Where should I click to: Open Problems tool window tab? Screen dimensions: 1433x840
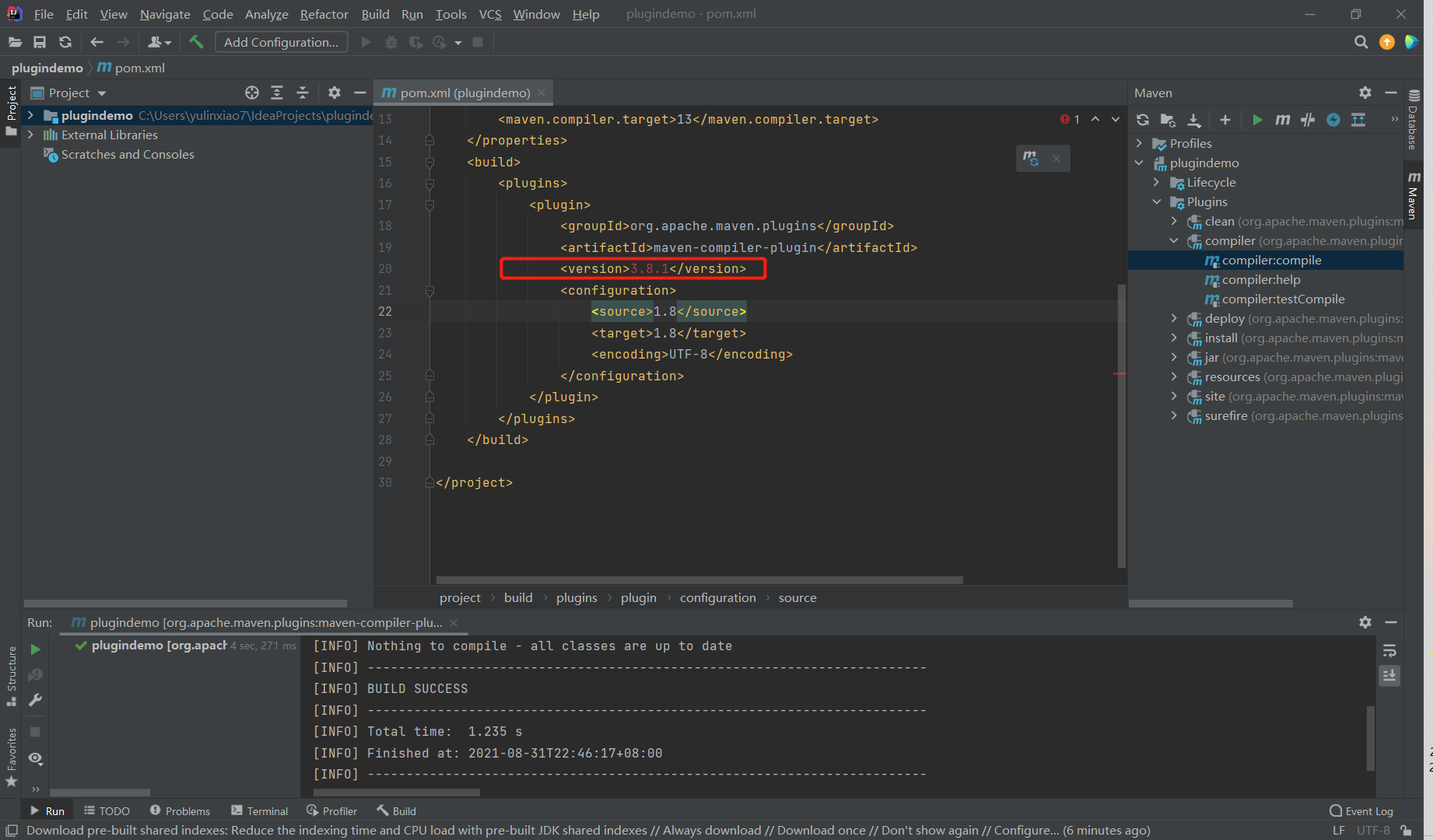tap(180, 810)
